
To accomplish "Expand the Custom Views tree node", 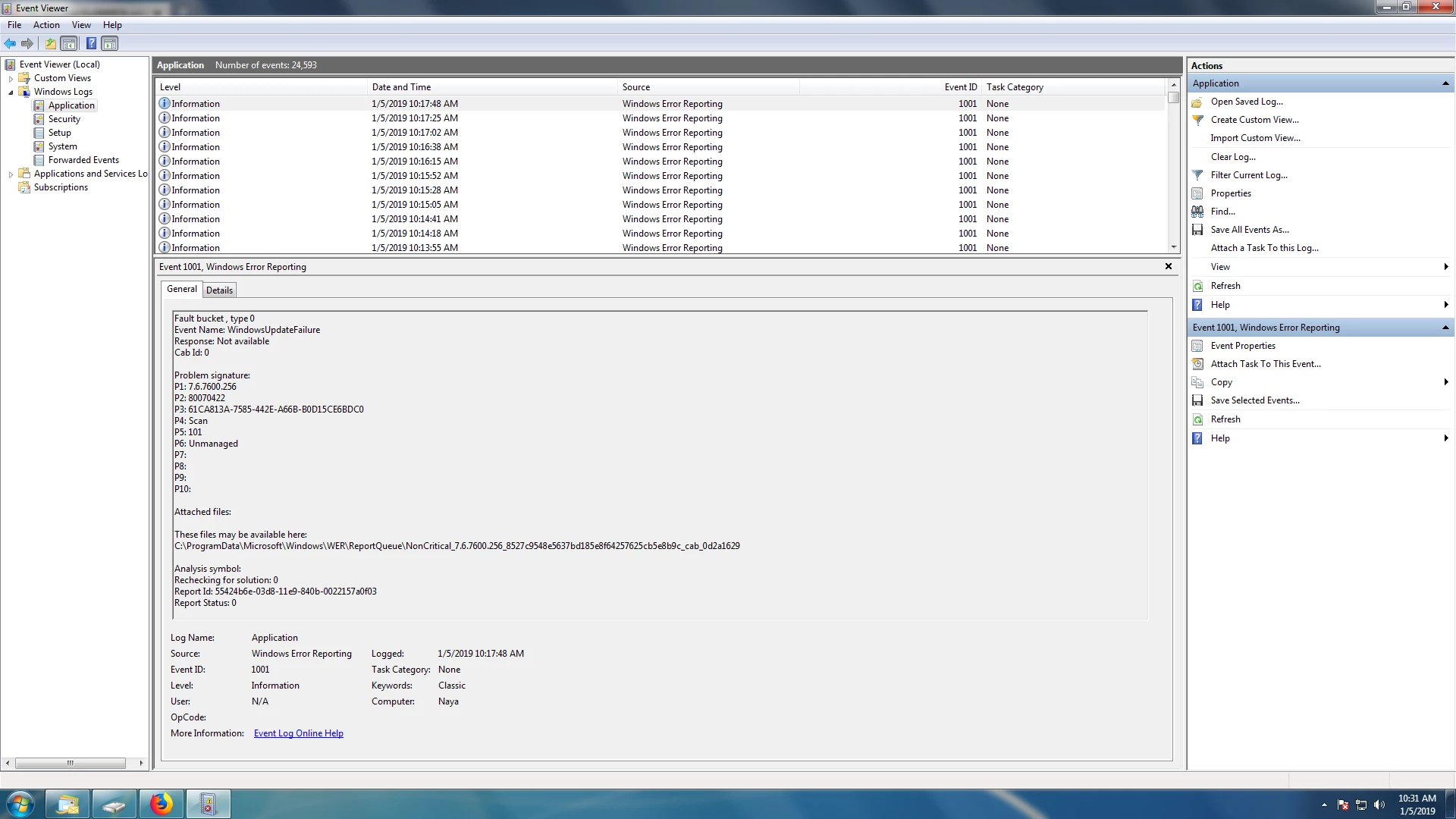I will pos(11,79).
